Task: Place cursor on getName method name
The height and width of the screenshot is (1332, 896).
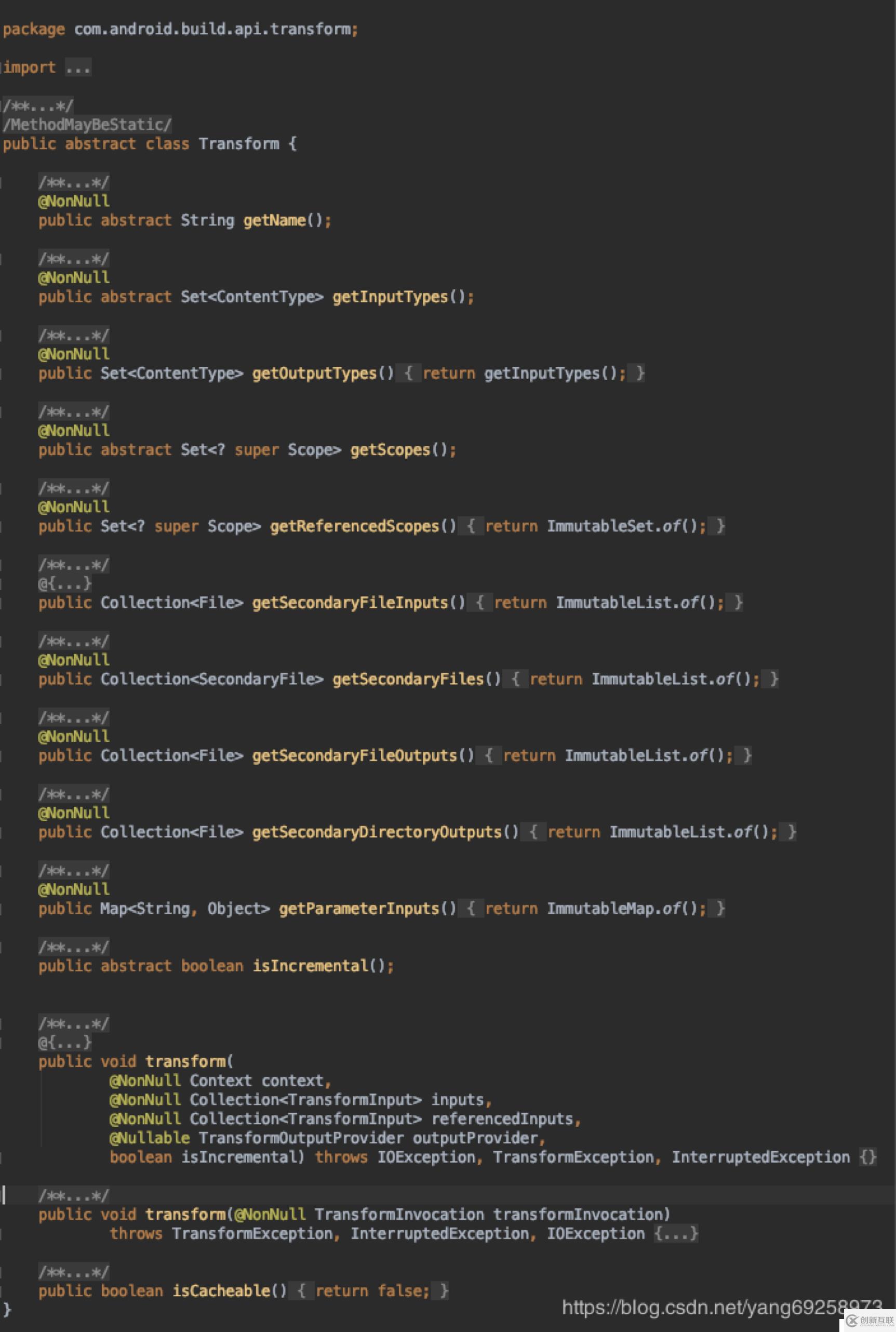Action: coord(274,221)
